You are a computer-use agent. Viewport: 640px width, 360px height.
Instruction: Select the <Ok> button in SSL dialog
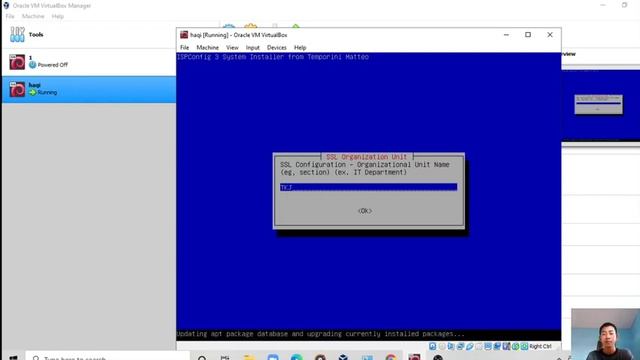click(x=365, y=211)
